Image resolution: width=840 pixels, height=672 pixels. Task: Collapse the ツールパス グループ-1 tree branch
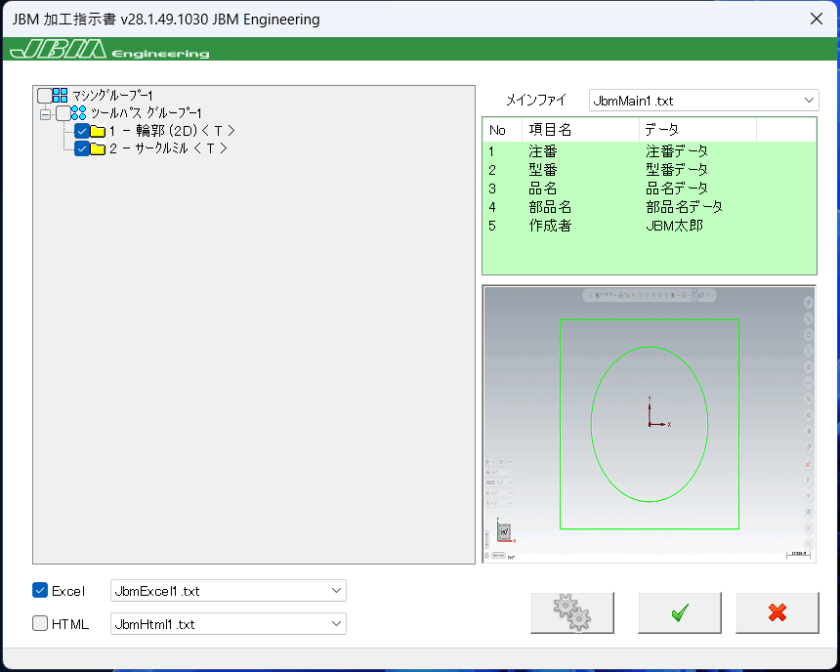[x=45, y=113]
